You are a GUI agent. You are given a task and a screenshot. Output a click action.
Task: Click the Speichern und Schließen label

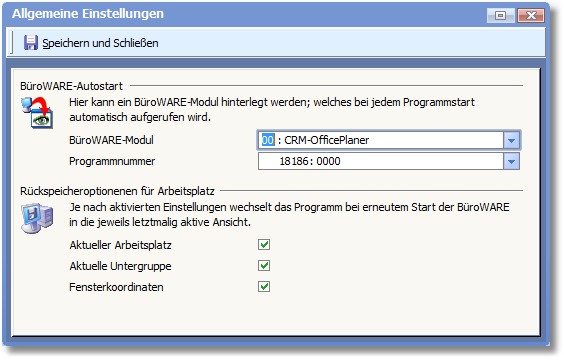pos(100,43)
